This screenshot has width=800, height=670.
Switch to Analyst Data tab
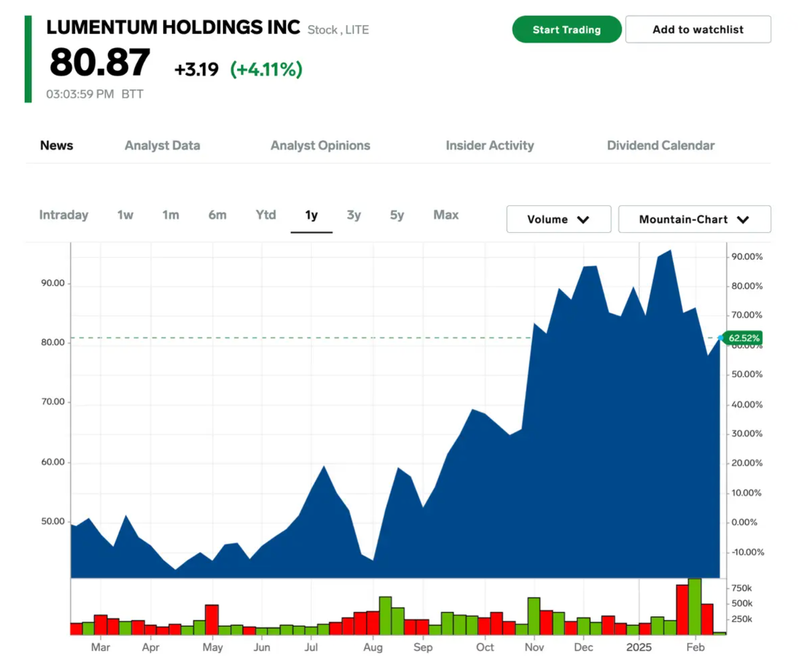(162, 145)
